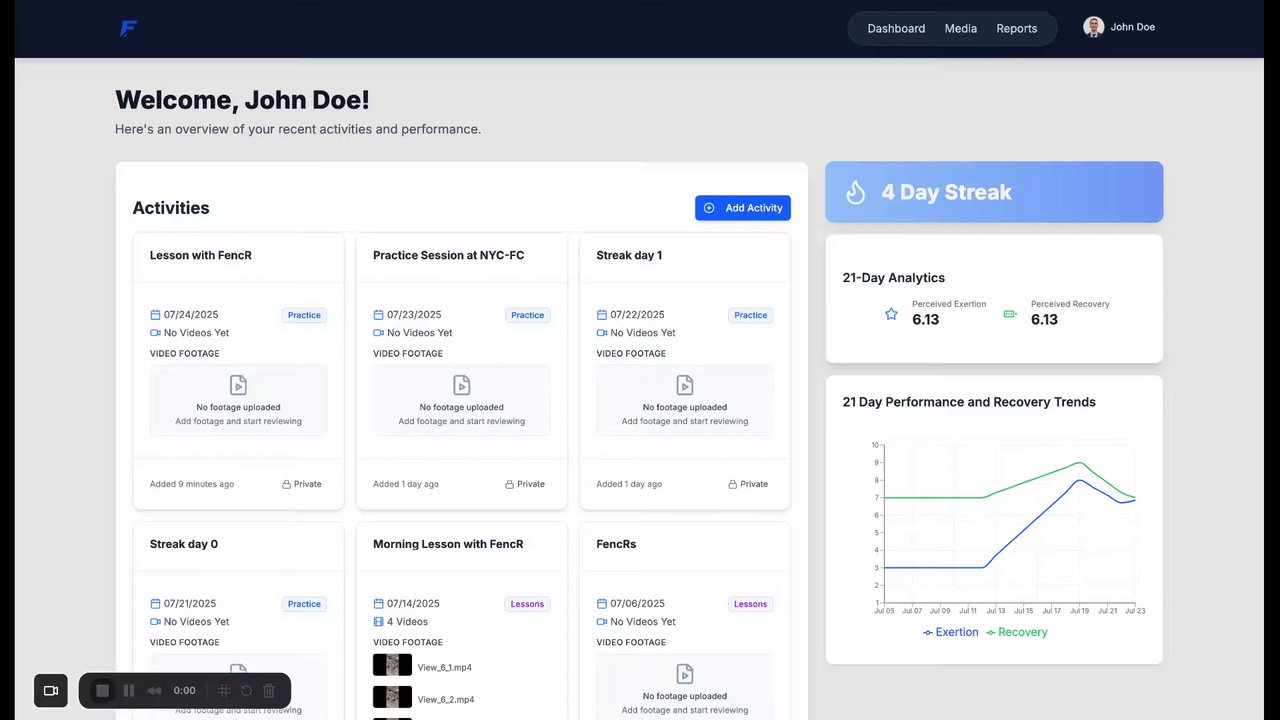Click the FencR logo in header

click(128, 28)
